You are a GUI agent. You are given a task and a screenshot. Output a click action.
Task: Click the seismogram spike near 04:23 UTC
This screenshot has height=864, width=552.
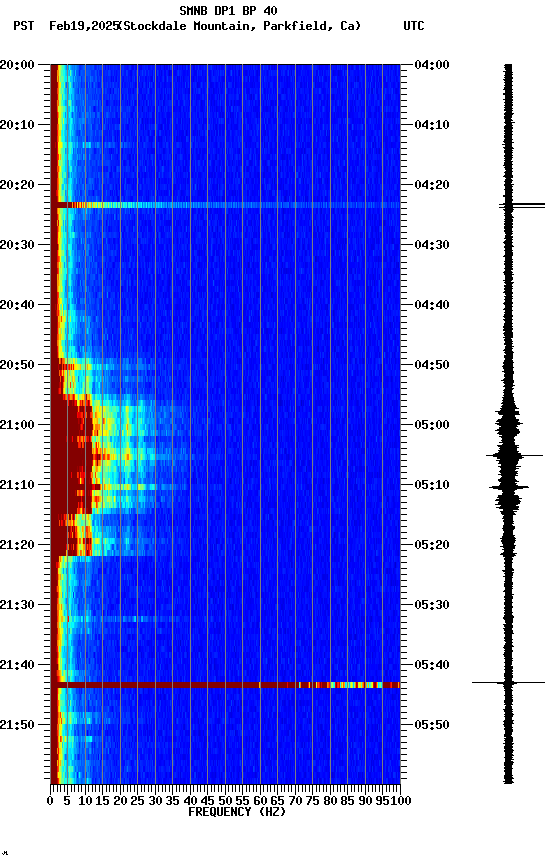[522, 206]
